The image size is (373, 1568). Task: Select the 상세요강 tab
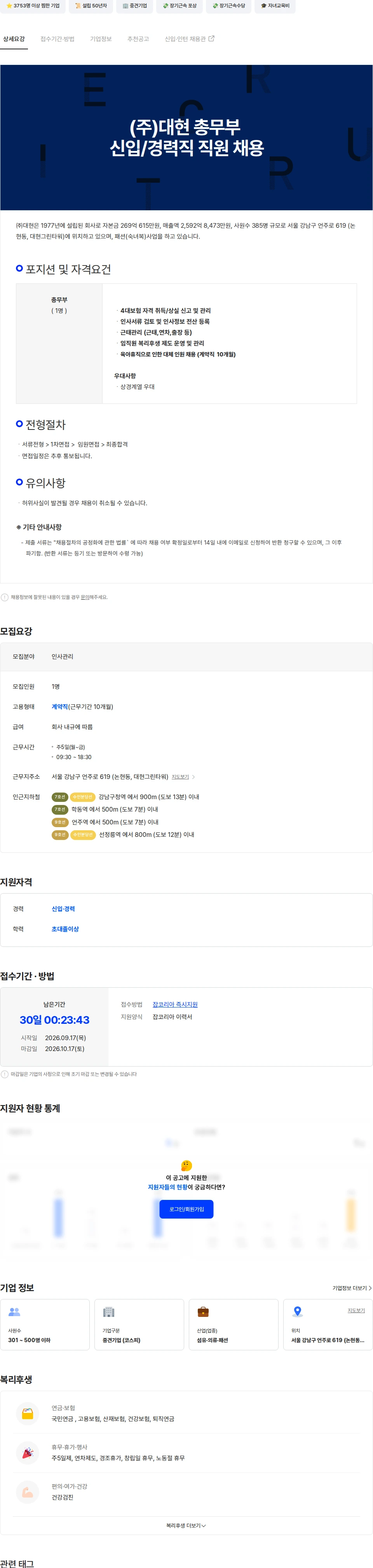pos(14,39)
